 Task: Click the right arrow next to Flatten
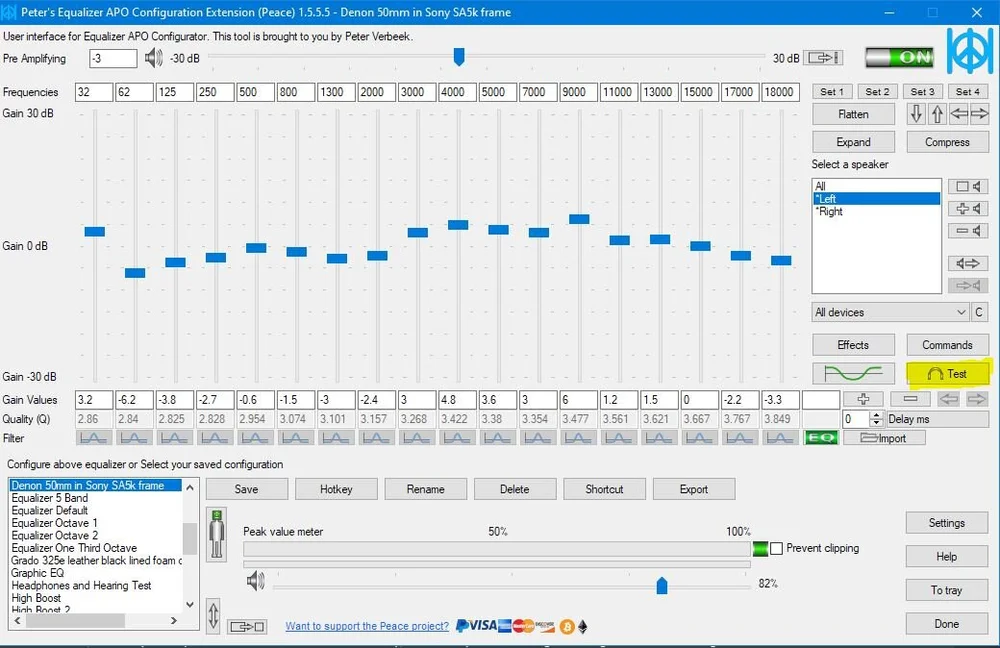[979, 114]
